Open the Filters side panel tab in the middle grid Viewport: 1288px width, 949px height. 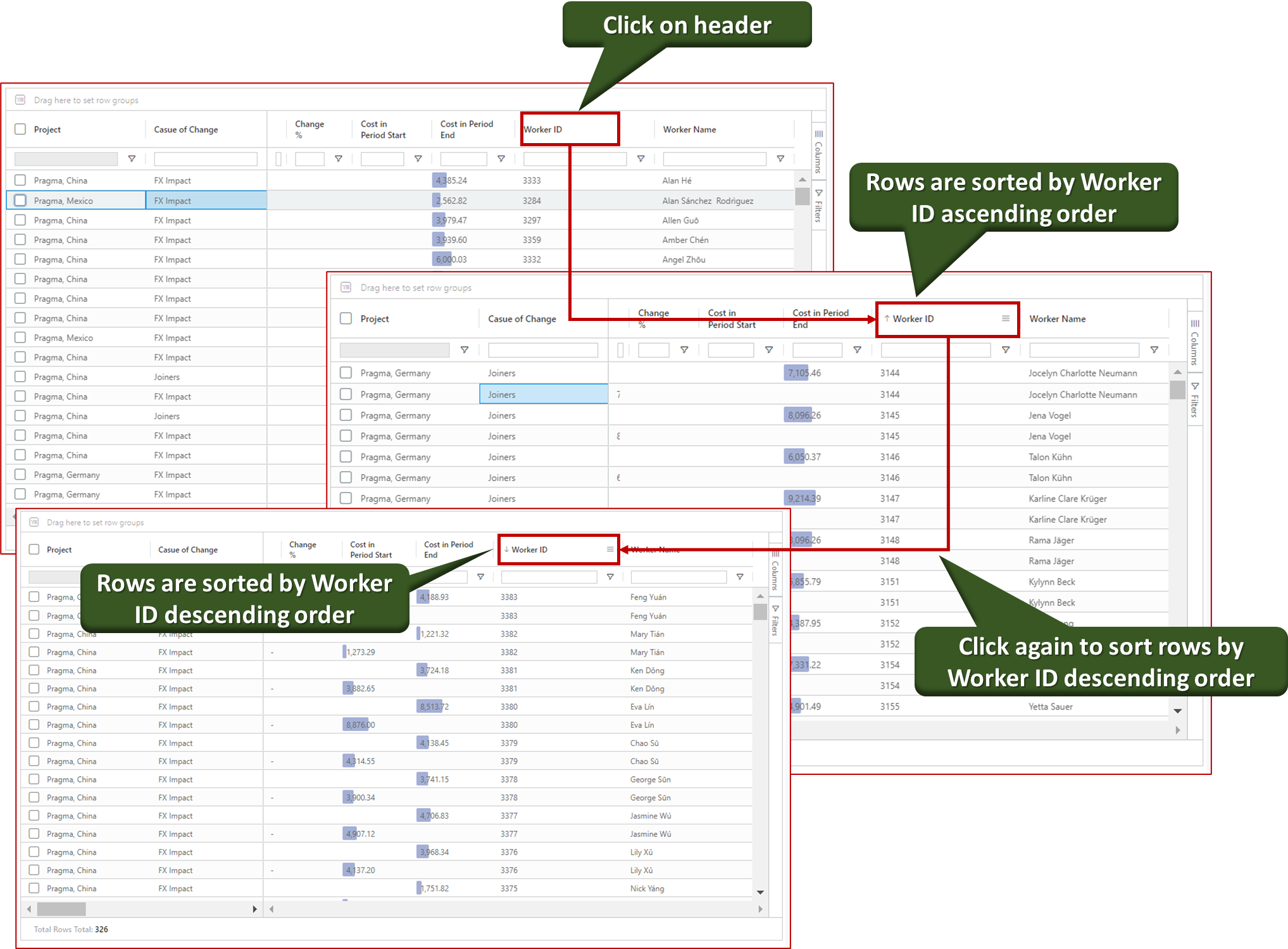click(1194, 400)
